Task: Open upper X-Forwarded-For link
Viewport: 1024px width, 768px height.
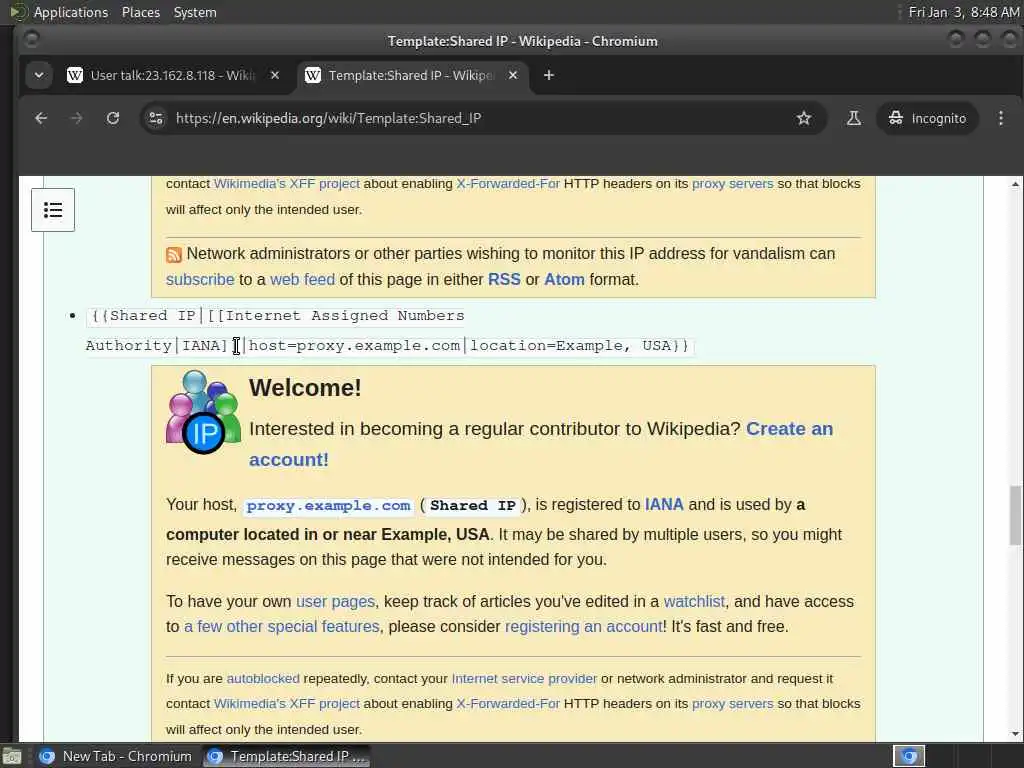Action: (507, 184)
